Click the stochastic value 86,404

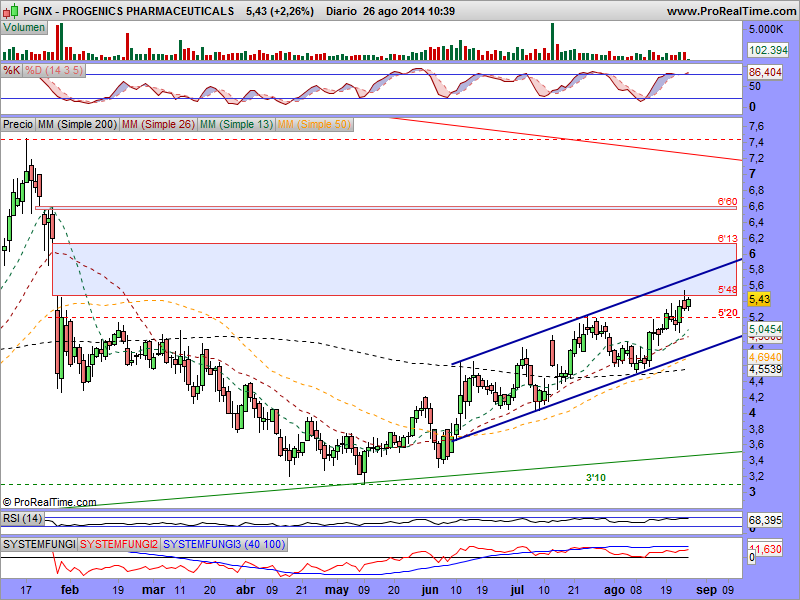(x=765, y=72)
